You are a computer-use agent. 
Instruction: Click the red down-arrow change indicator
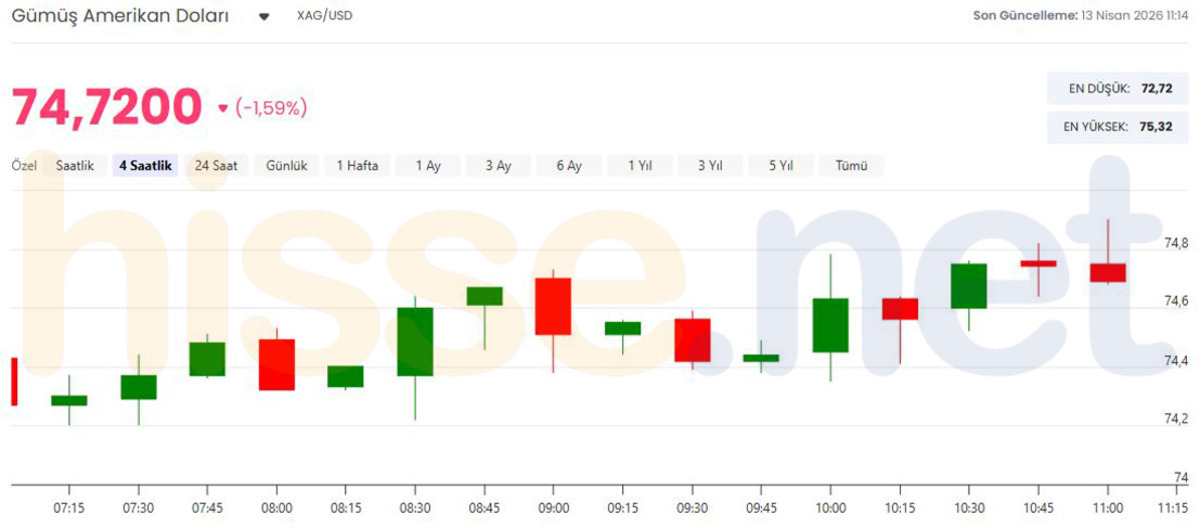(x=223, y=108)
